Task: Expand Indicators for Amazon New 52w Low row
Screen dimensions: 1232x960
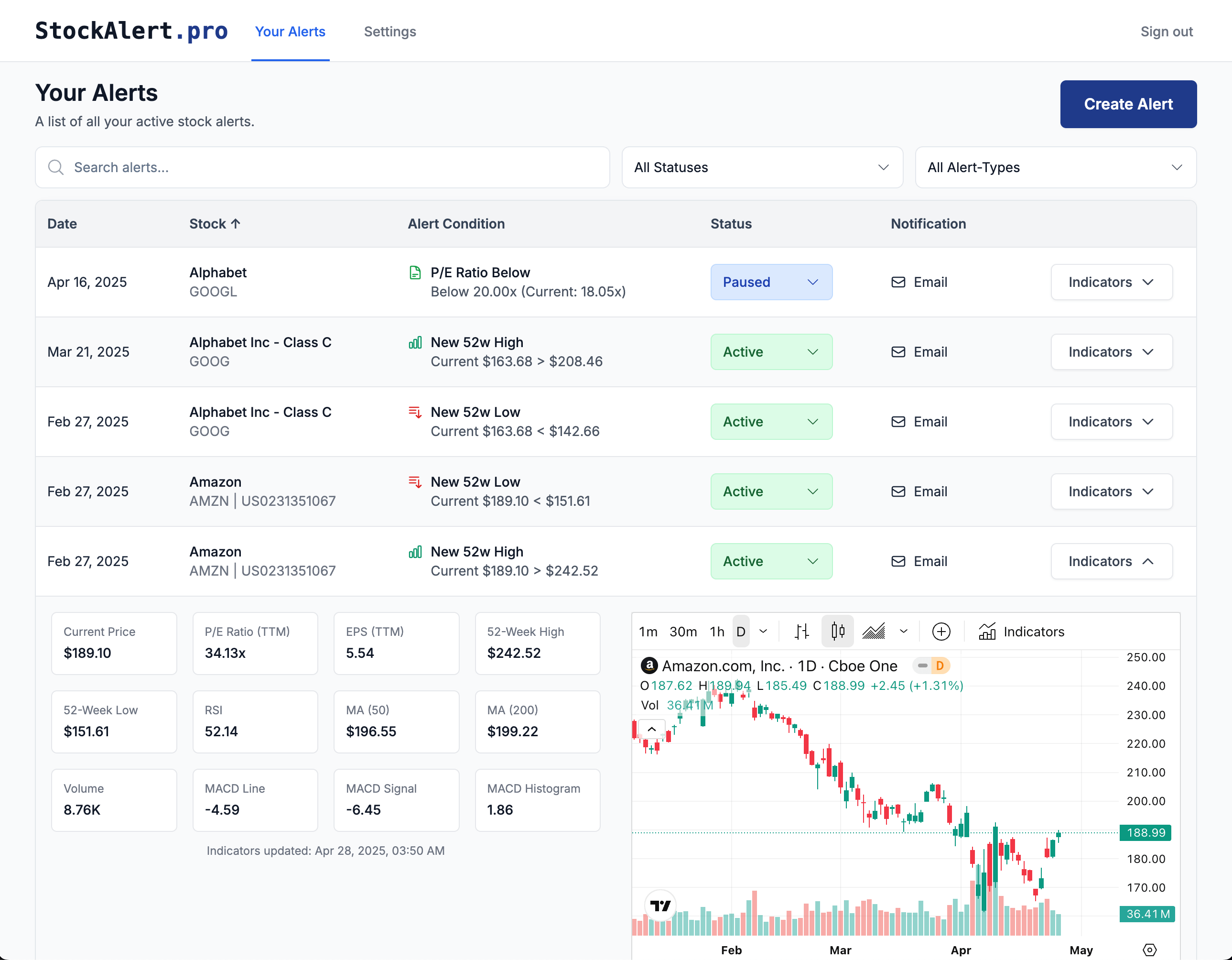Action: 1111,491
